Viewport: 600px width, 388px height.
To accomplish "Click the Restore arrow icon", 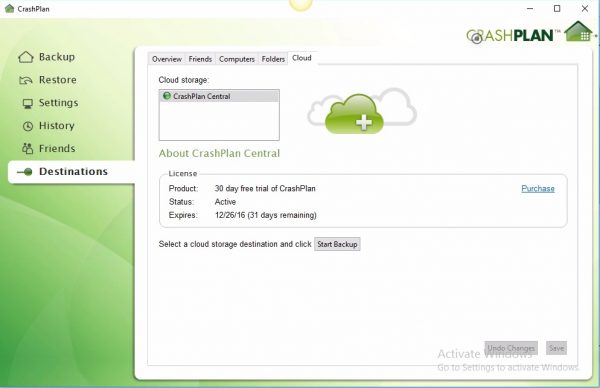I will (26, 80).
